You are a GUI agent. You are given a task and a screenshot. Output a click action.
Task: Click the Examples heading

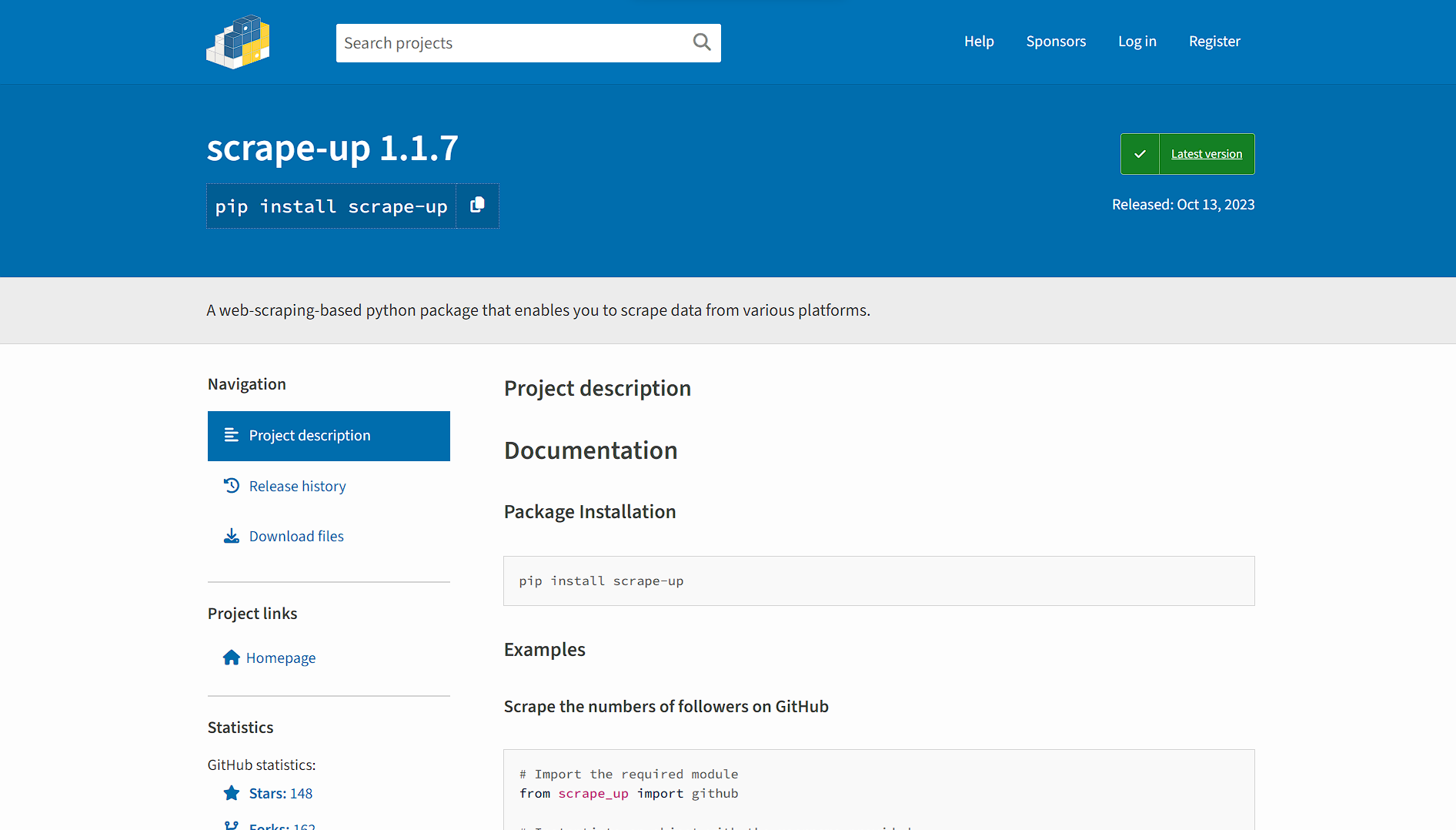pos(544,650)
